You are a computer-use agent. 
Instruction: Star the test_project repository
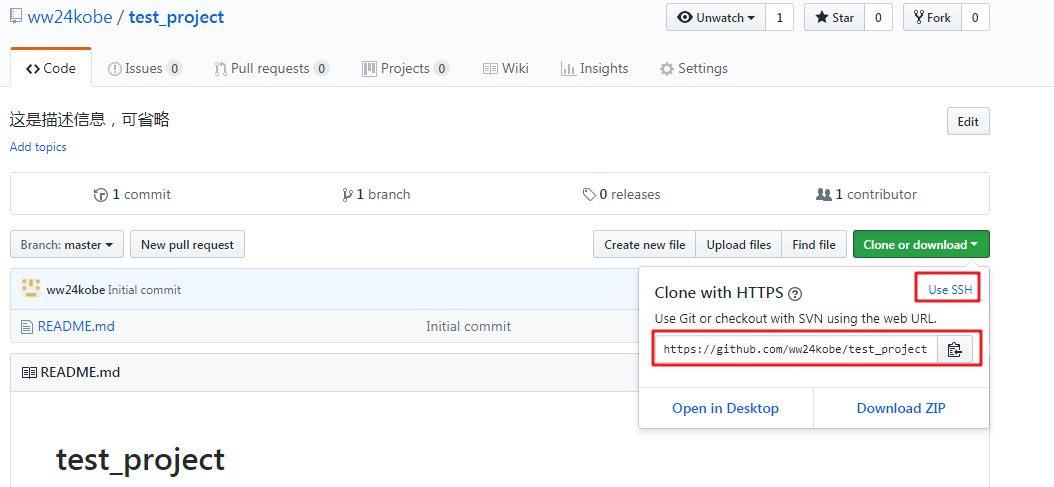pos(834,18)
